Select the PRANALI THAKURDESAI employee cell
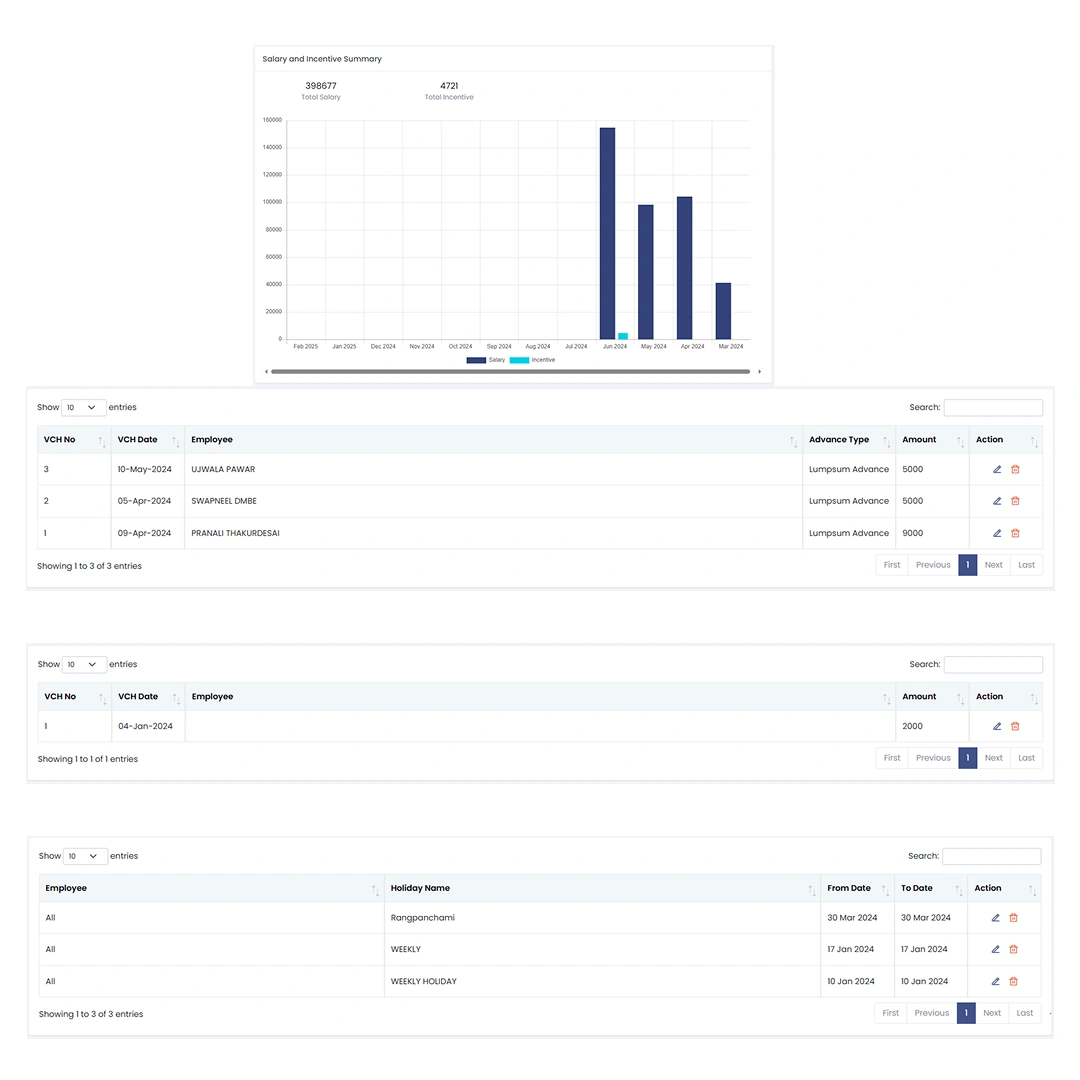 493,533
